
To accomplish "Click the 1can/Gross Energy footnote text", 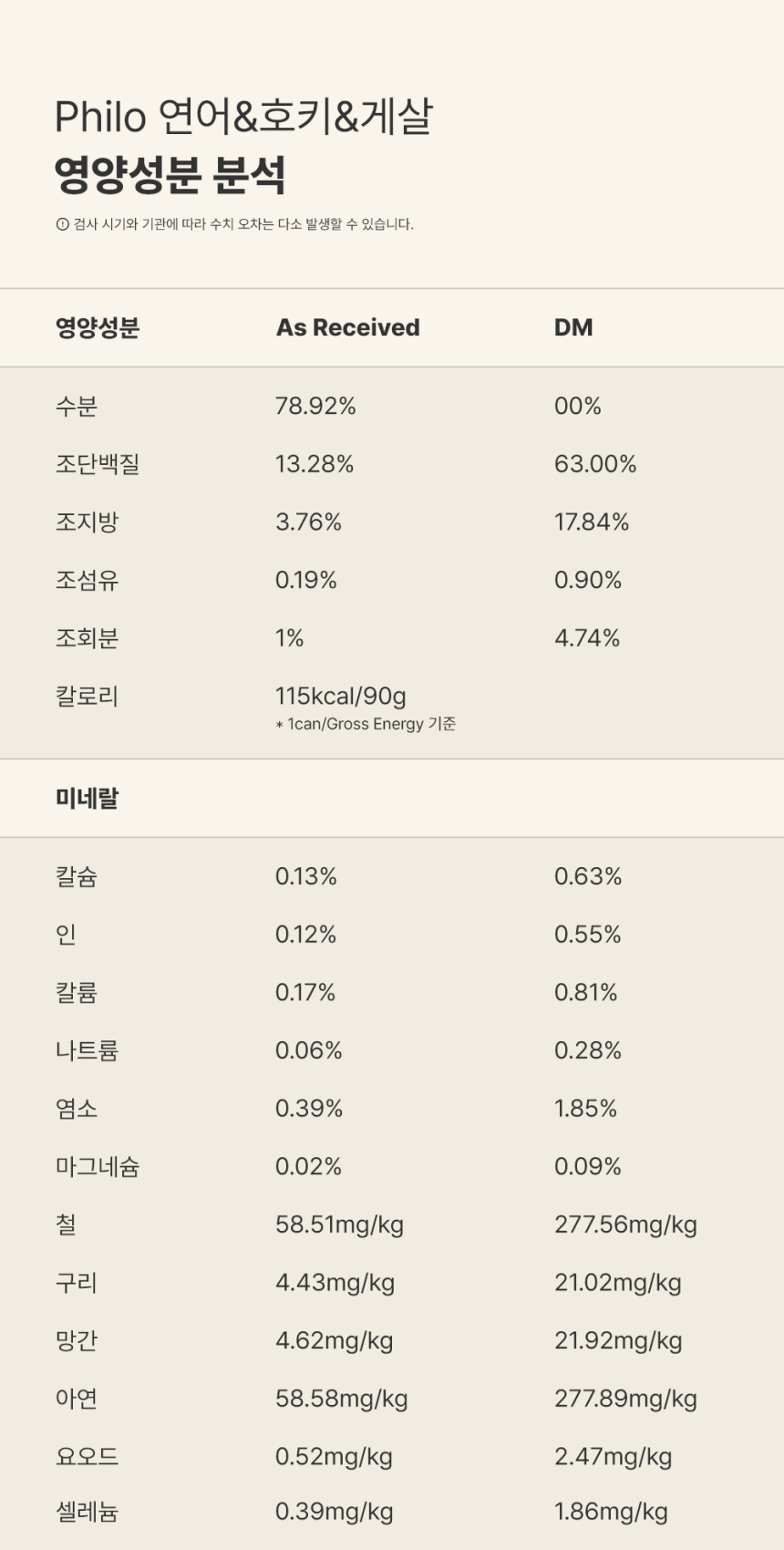I will (x=366, y=724).
